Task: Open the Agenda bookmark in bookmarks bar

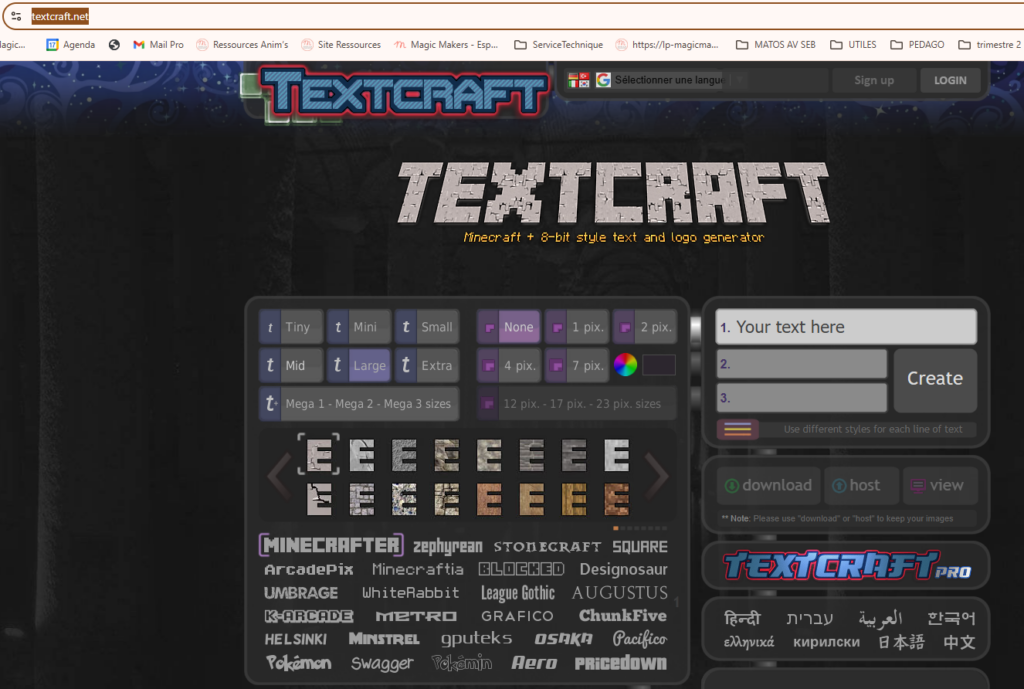Action: click(70, 44)
